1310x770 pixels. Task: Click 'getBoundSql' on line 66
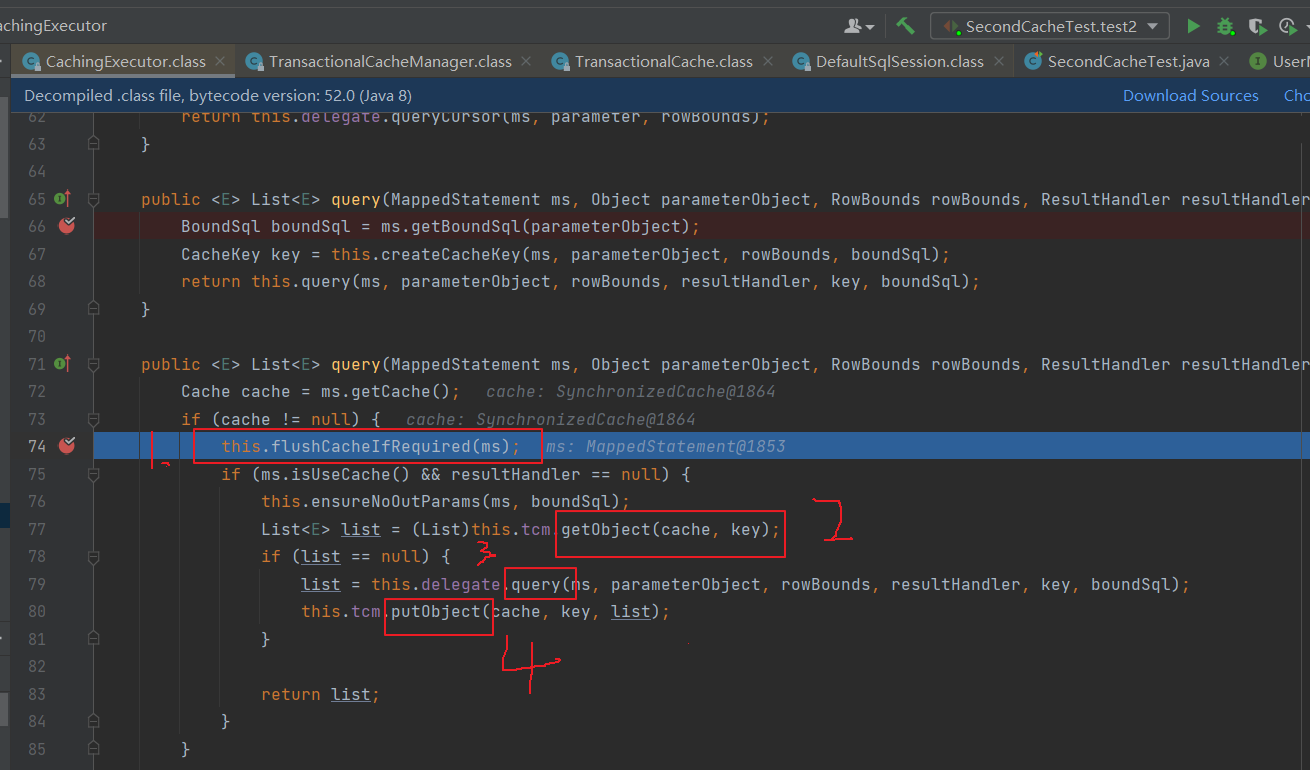[465, 226]
